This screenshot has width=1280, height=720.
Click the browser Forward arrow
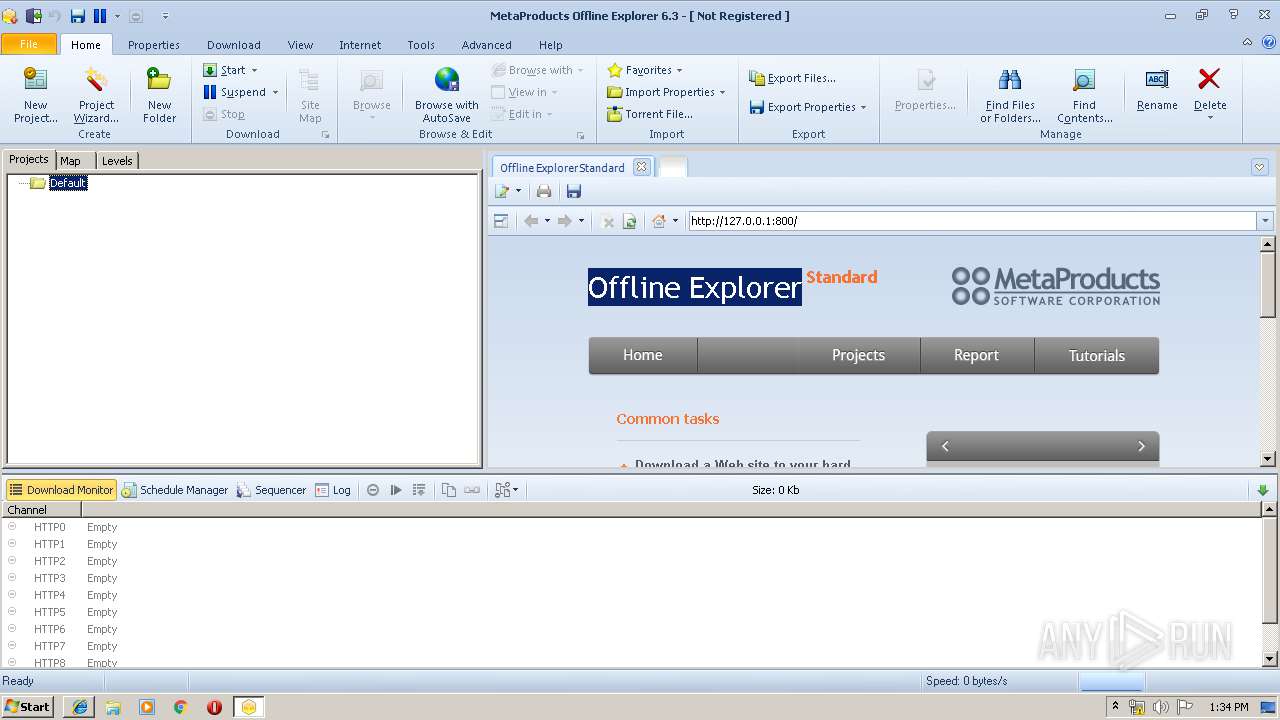(565, 221)
